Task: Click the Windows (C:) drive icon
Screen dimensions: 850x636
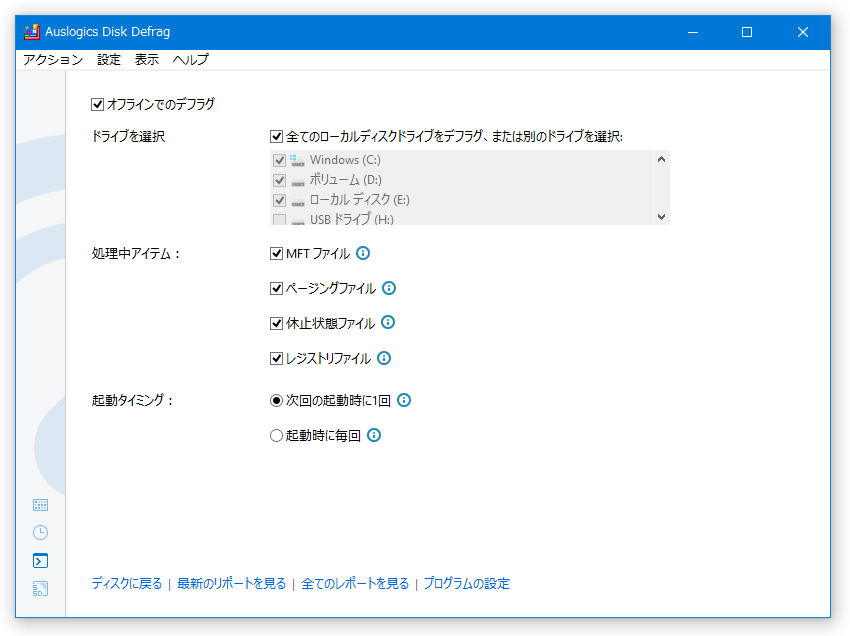Action: point(297,160)
